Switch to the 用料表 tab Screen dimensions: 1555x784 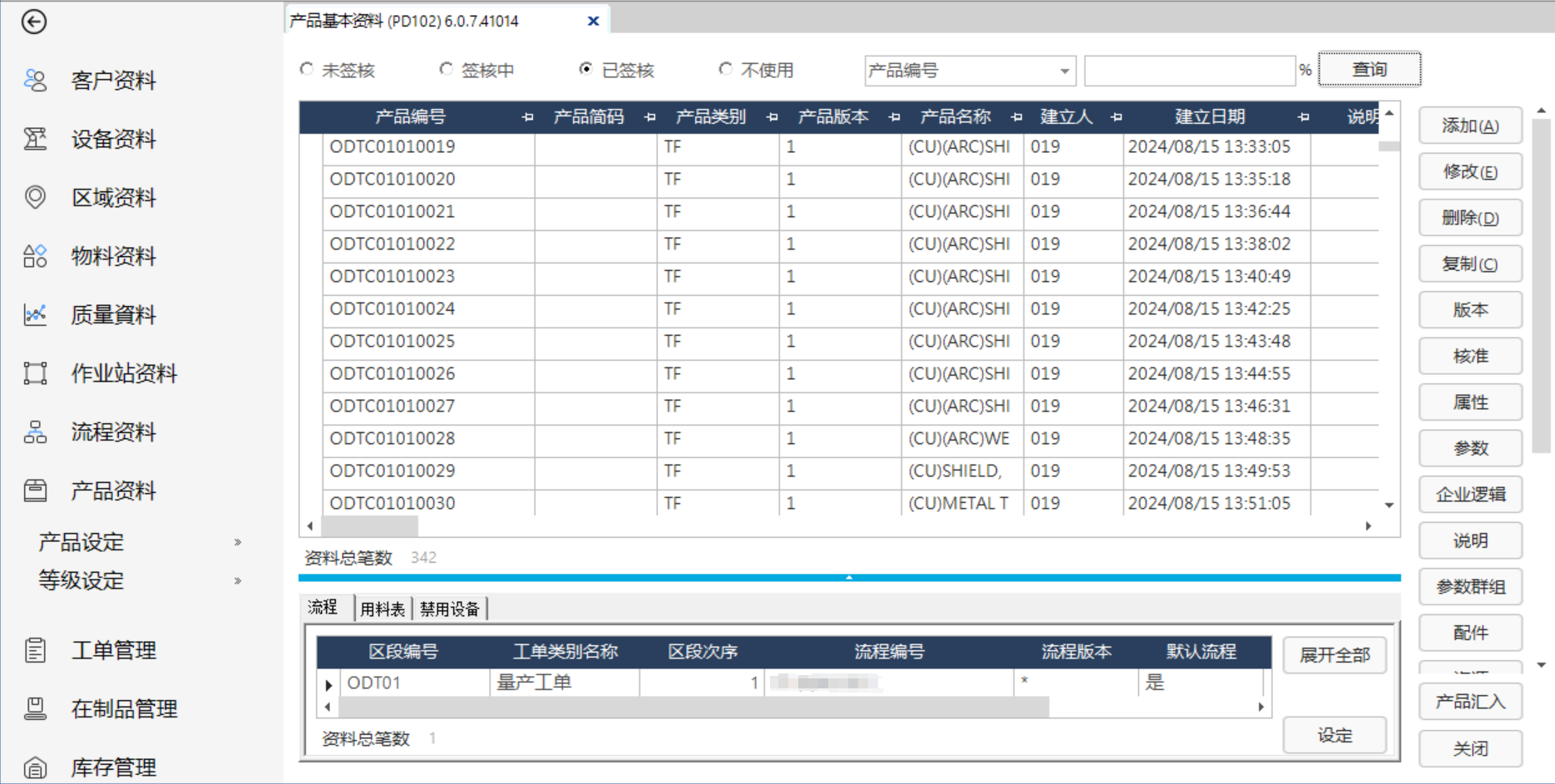coord(383,609)
